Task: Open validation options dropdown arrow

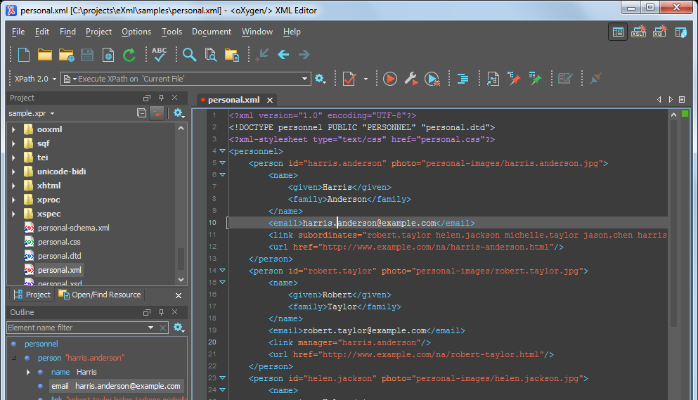Action: 365,79
